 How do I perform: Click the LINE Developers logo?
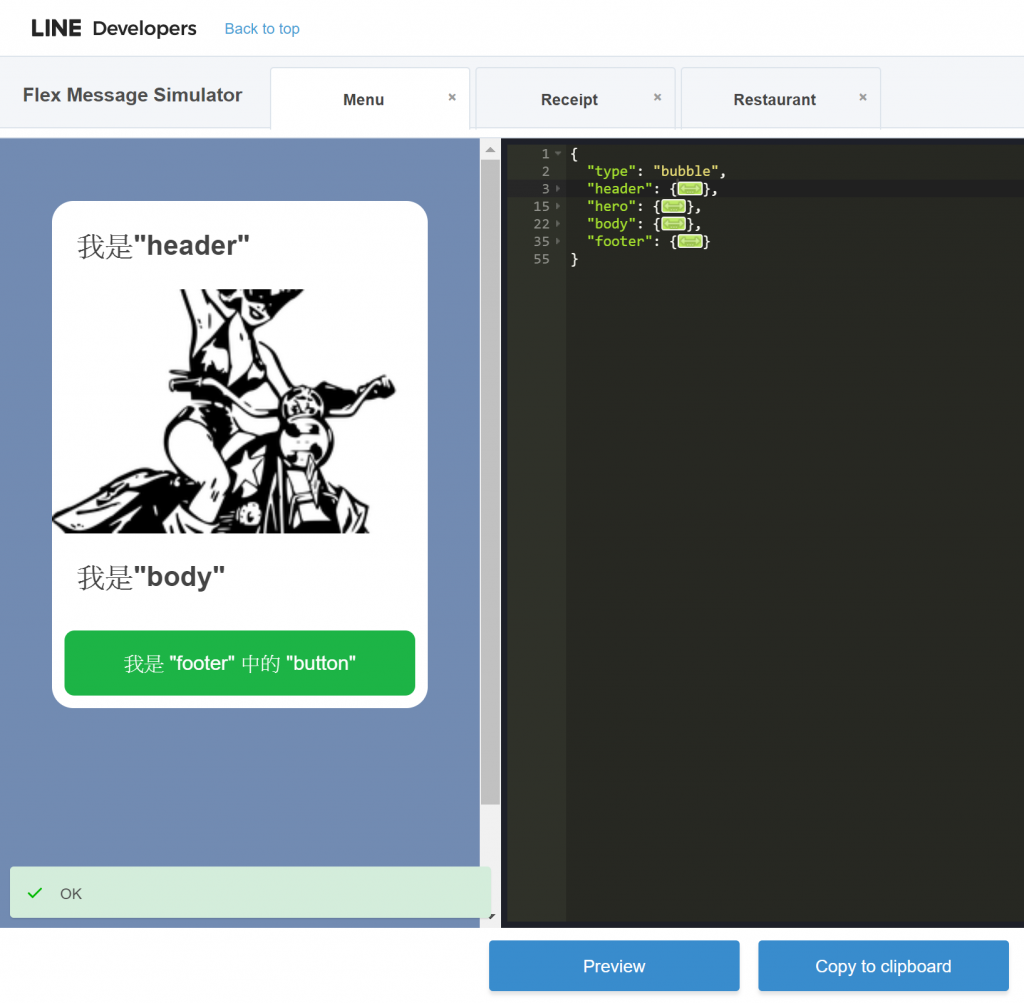(114, 28)
